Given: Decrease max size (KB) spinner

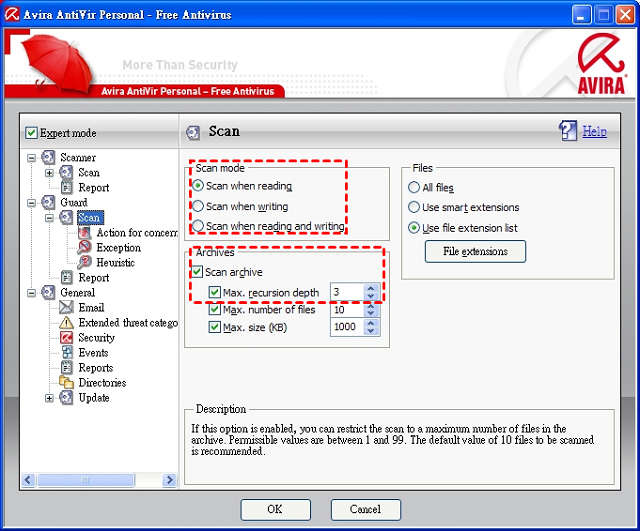Looking at the screenshot, I should [x=371, y=331].
